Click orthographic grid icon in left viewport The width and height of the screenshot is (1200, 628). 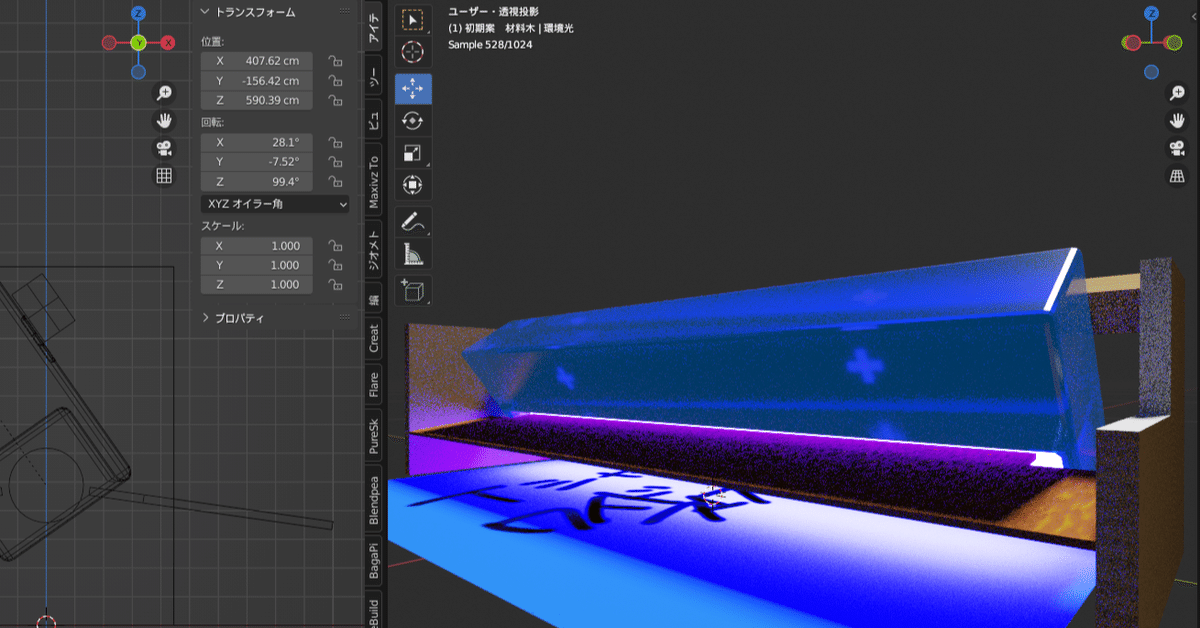(164, 176)
